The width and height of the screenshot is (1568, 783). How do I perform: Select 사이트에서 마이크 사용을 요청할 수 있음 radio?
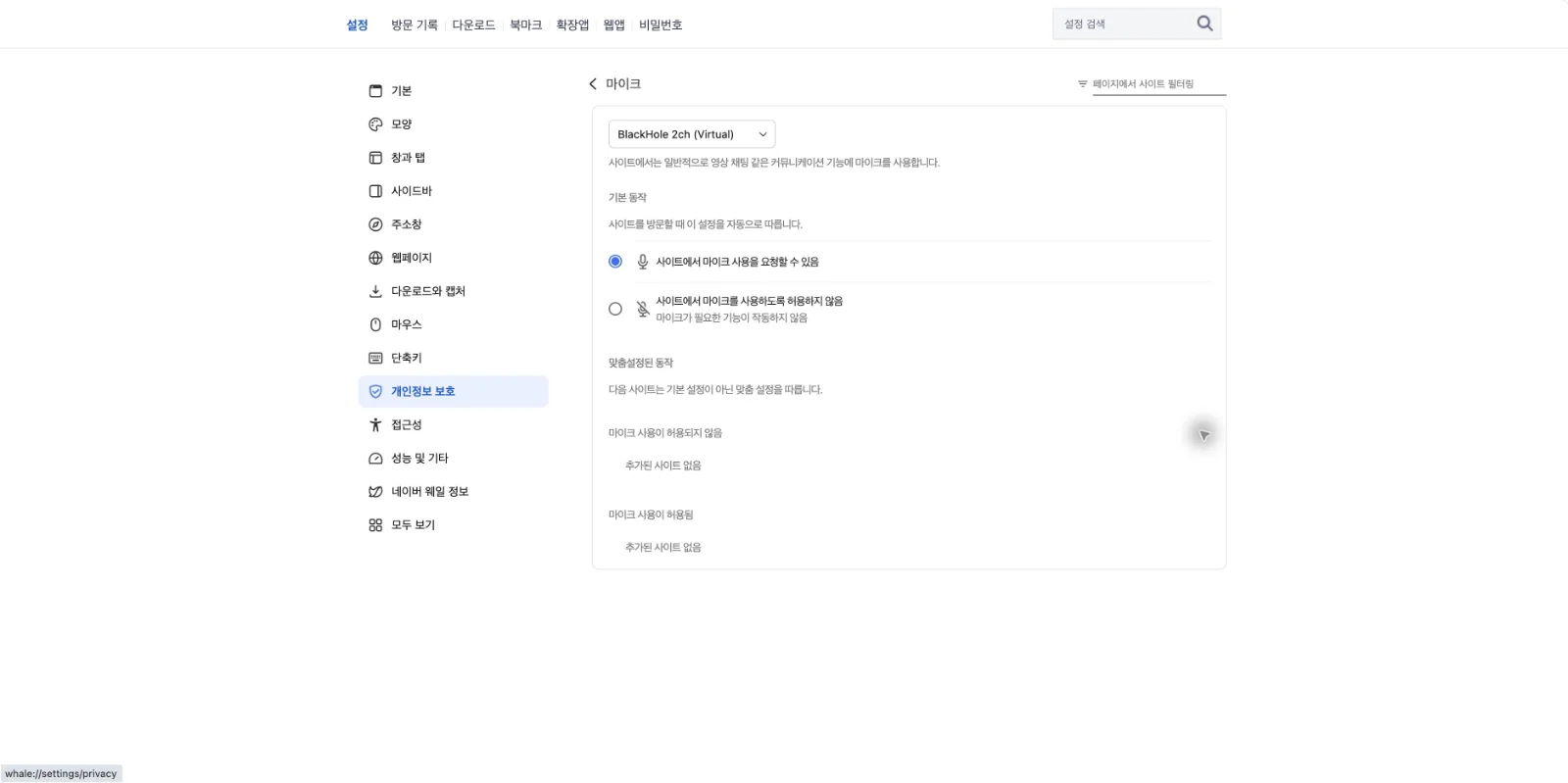(x=615, y=262)
